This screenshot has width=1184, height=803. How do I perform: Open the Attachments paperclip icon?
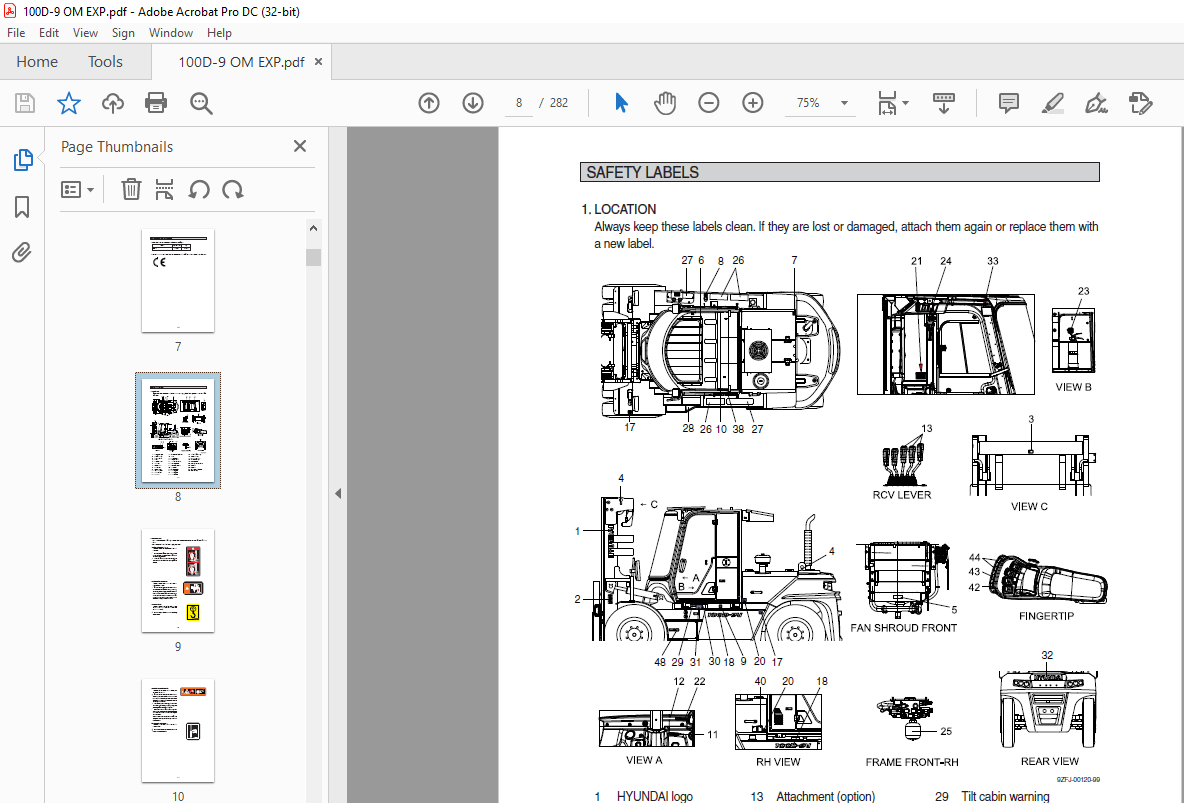[x=22, y=252]
